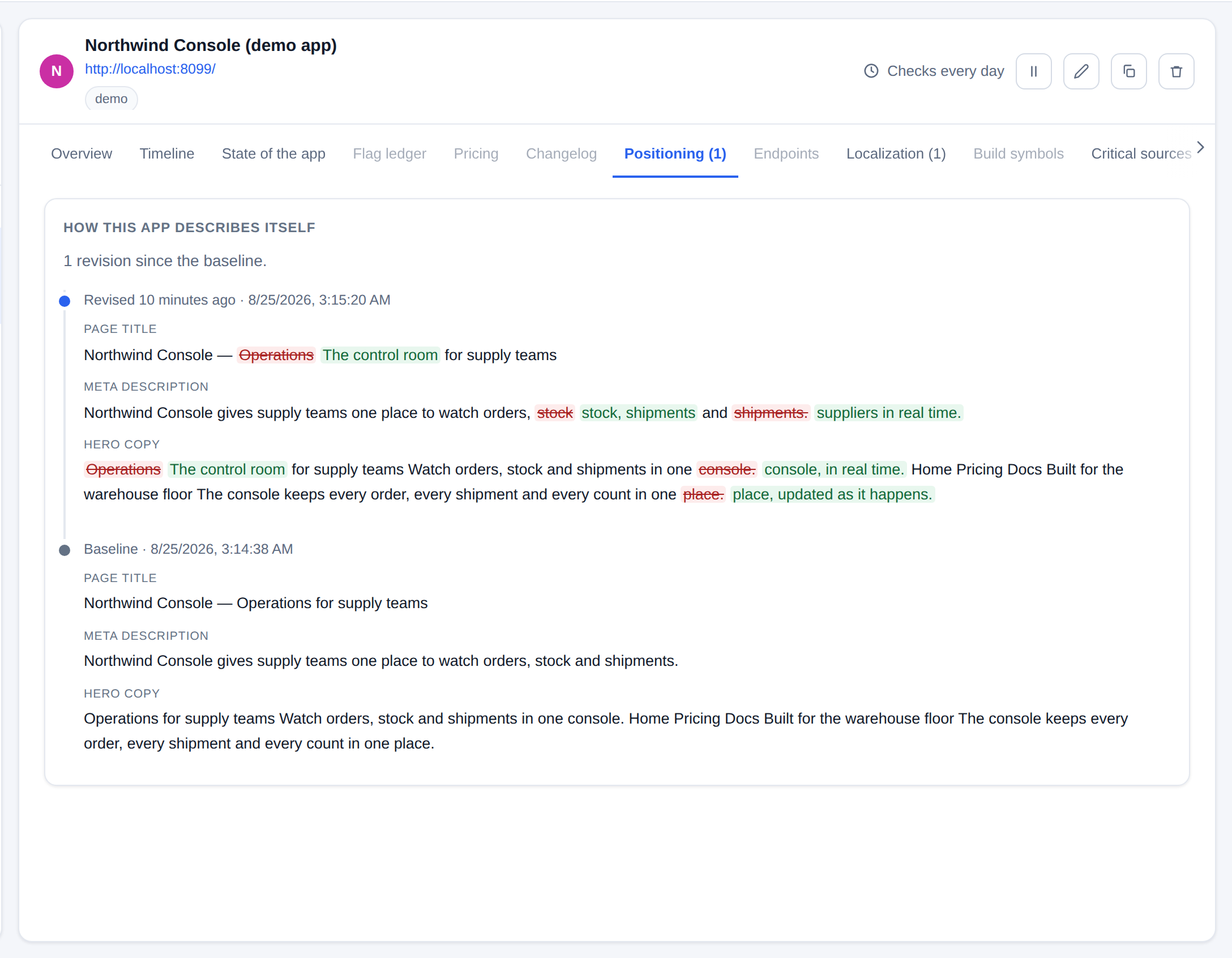Pause monitoring with the pause icon button
This screenshot has width=1232, height=958.
point(1033,71)
